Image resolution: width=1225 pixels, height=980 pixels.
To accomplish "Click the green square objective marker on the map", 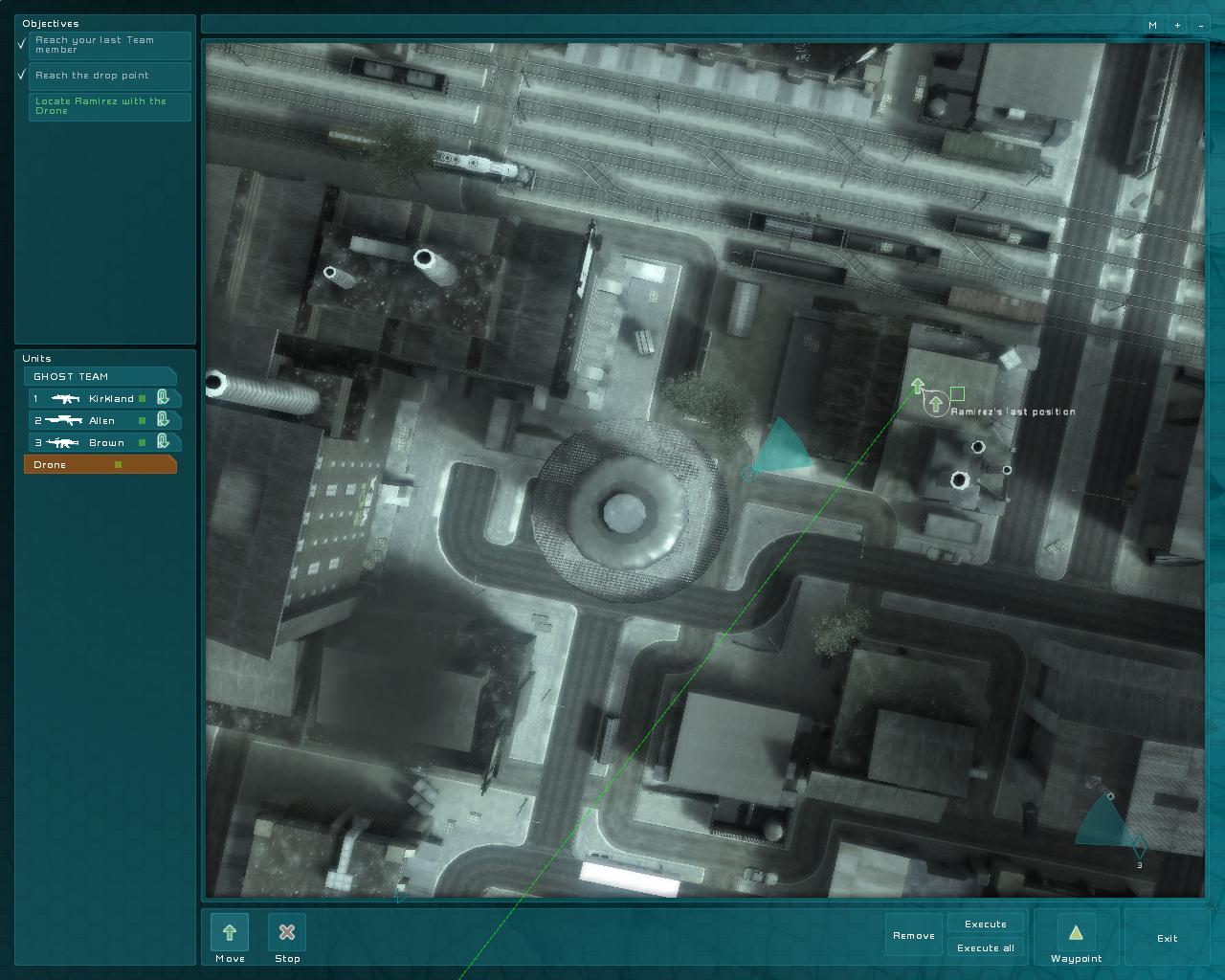I will pos(957,393).
